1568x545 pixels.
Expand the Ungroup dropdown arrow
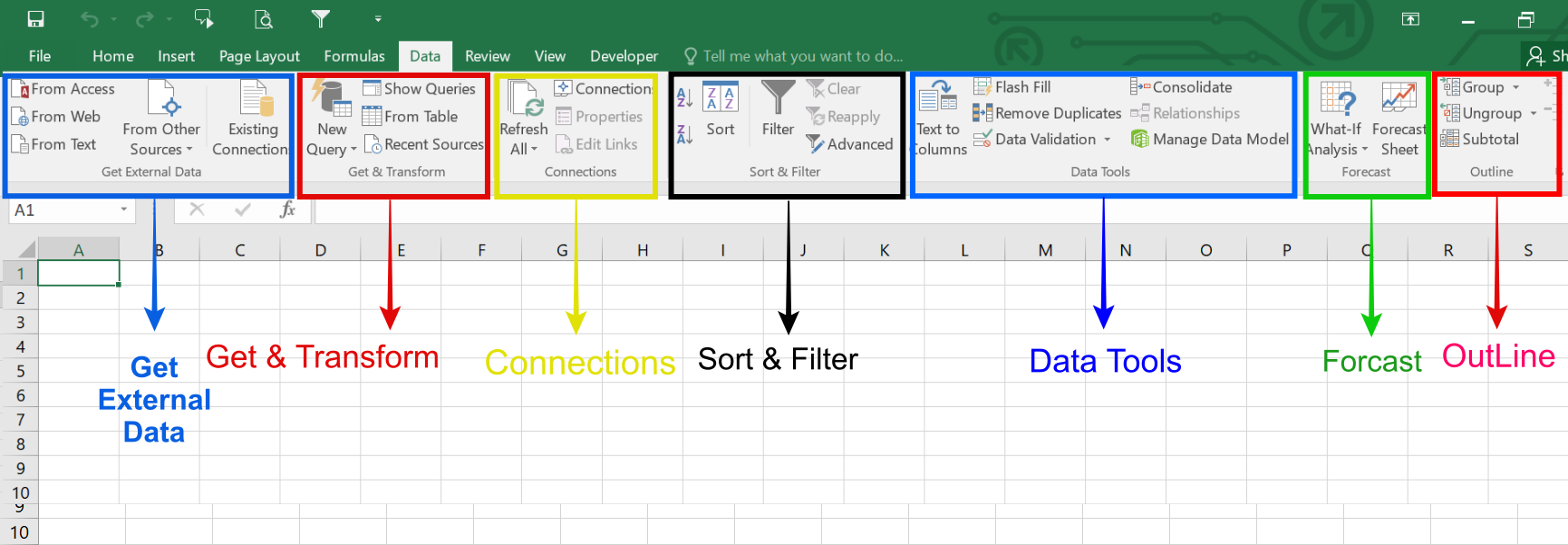pos(1534,114)
